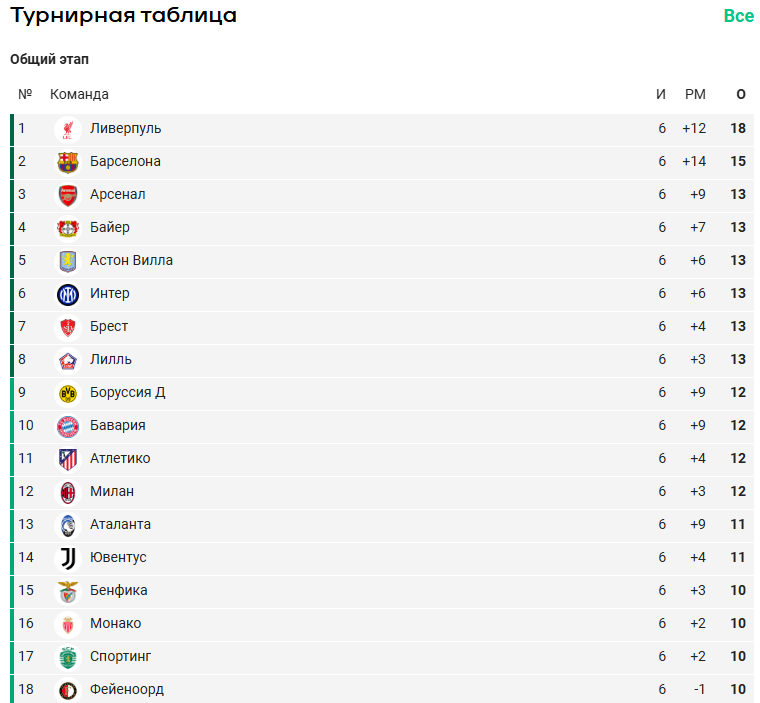Click the Arsenal club crest icon
Screen dimensions: 760x703
tap(67, 195)
